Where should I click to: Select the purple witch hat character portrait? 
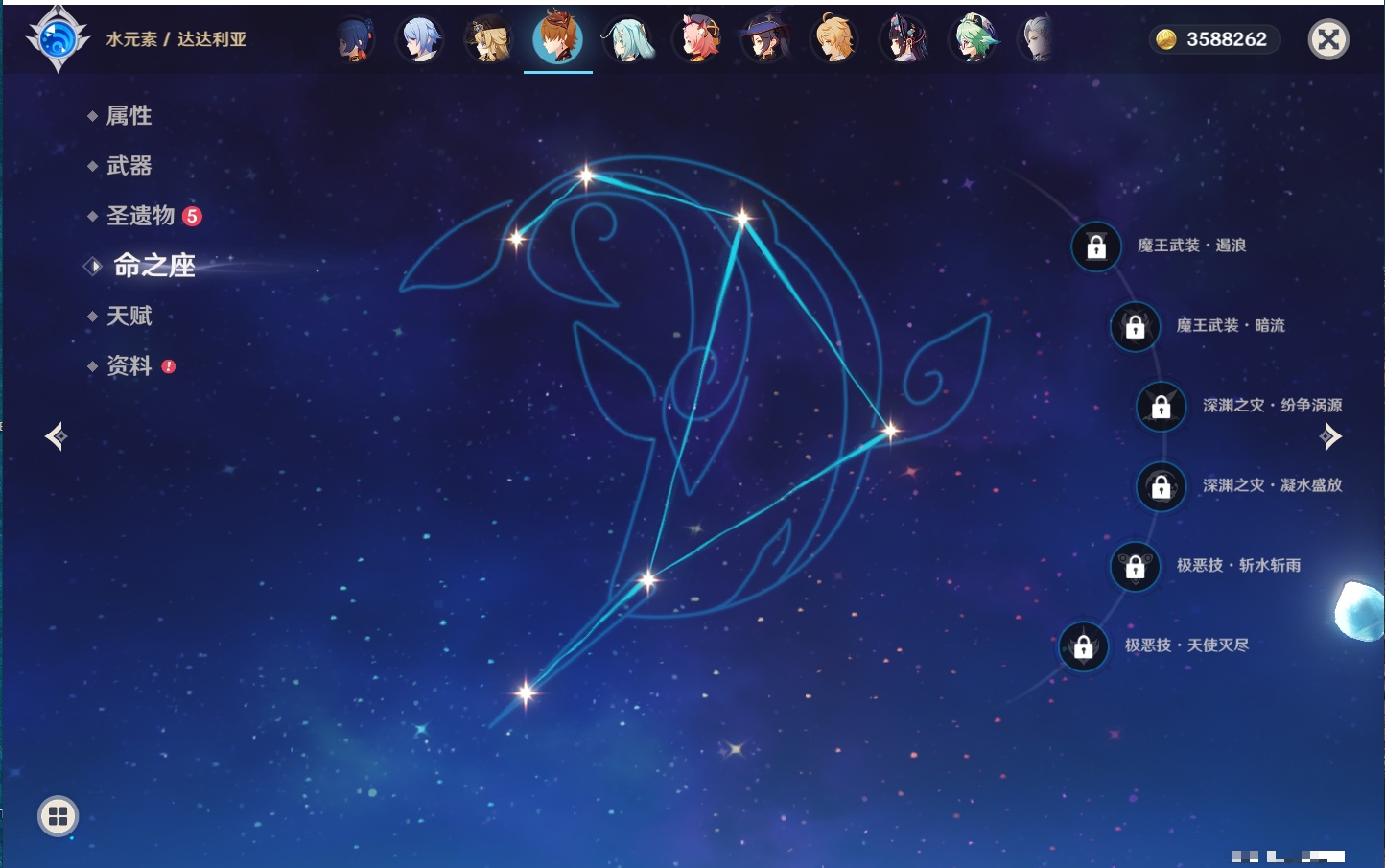[x=765, y=39]
